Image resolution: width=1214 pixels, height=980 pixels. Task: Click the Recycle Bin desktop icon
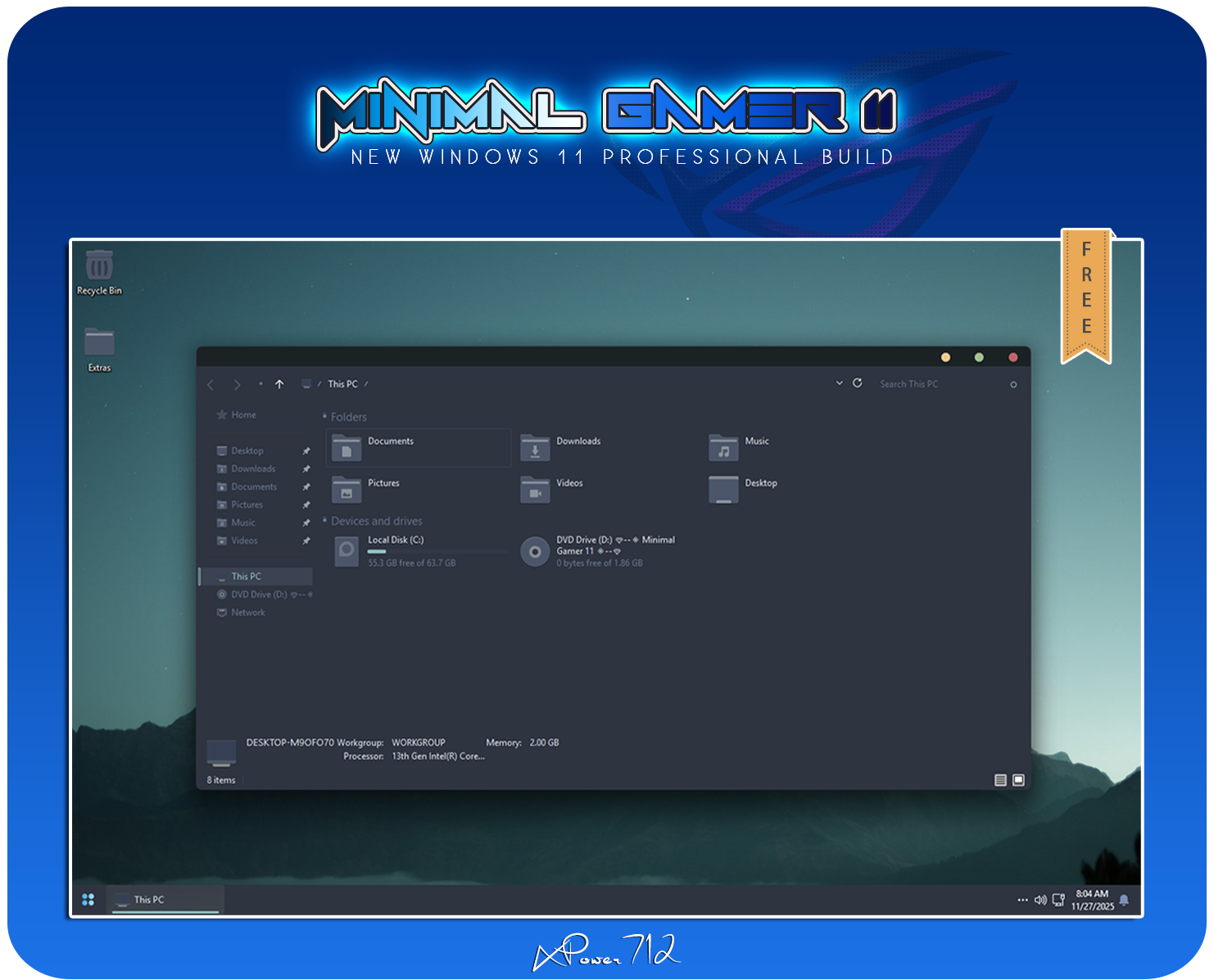[x=99, y=268]
